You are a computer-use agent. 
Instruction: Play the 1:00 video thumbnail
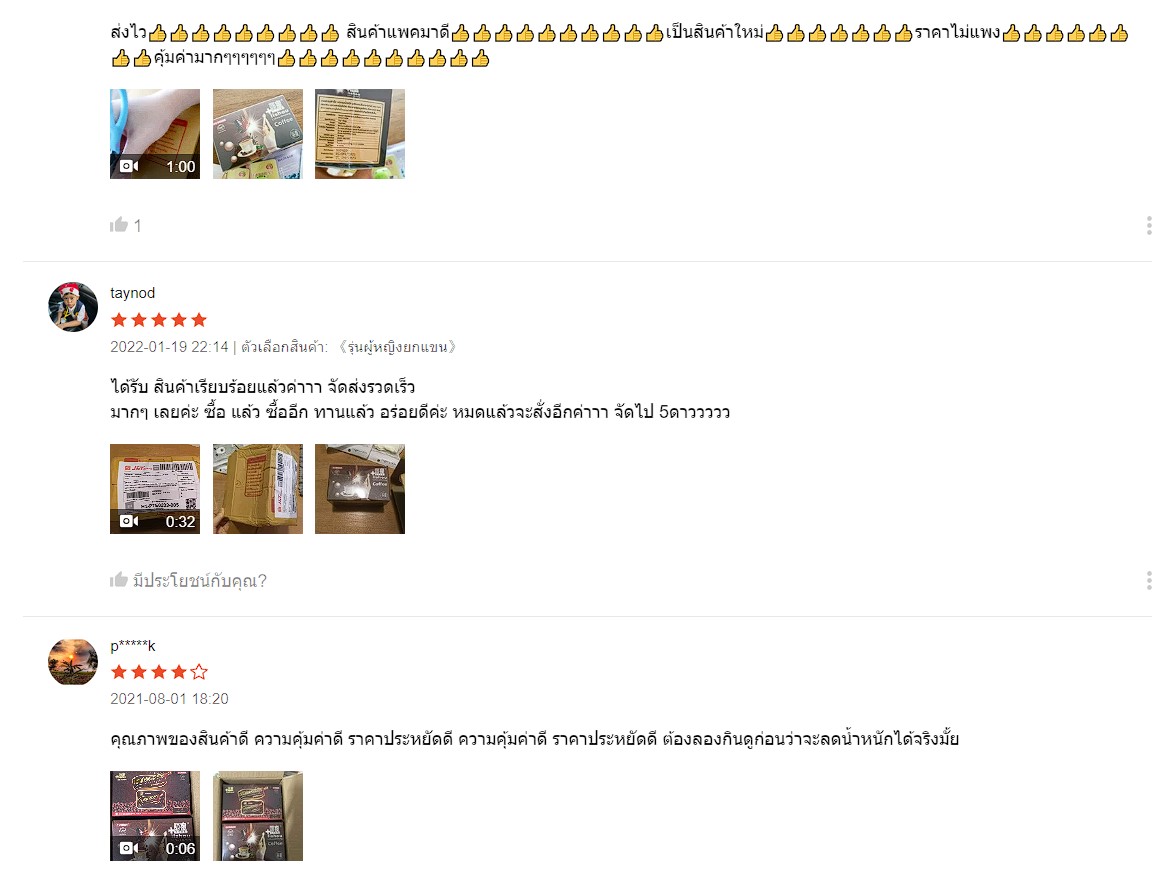click(155, 134)
